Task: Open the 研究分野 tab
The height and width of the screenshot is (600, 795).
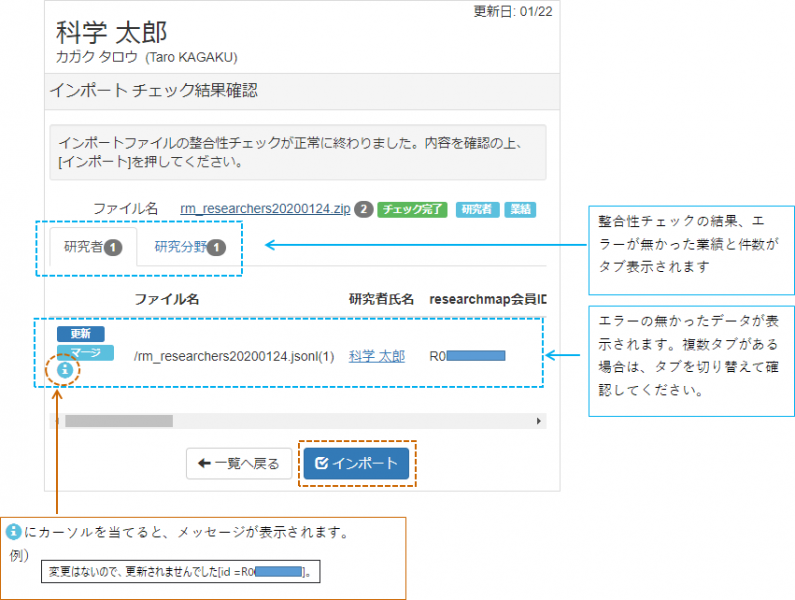Action: pos(190,248)
